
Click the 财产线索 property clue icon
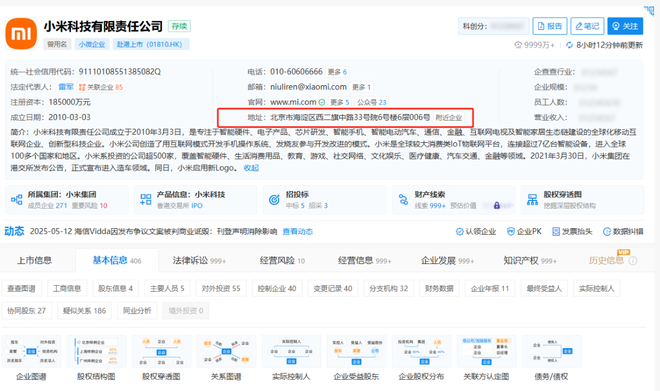[x=403, y=199]
